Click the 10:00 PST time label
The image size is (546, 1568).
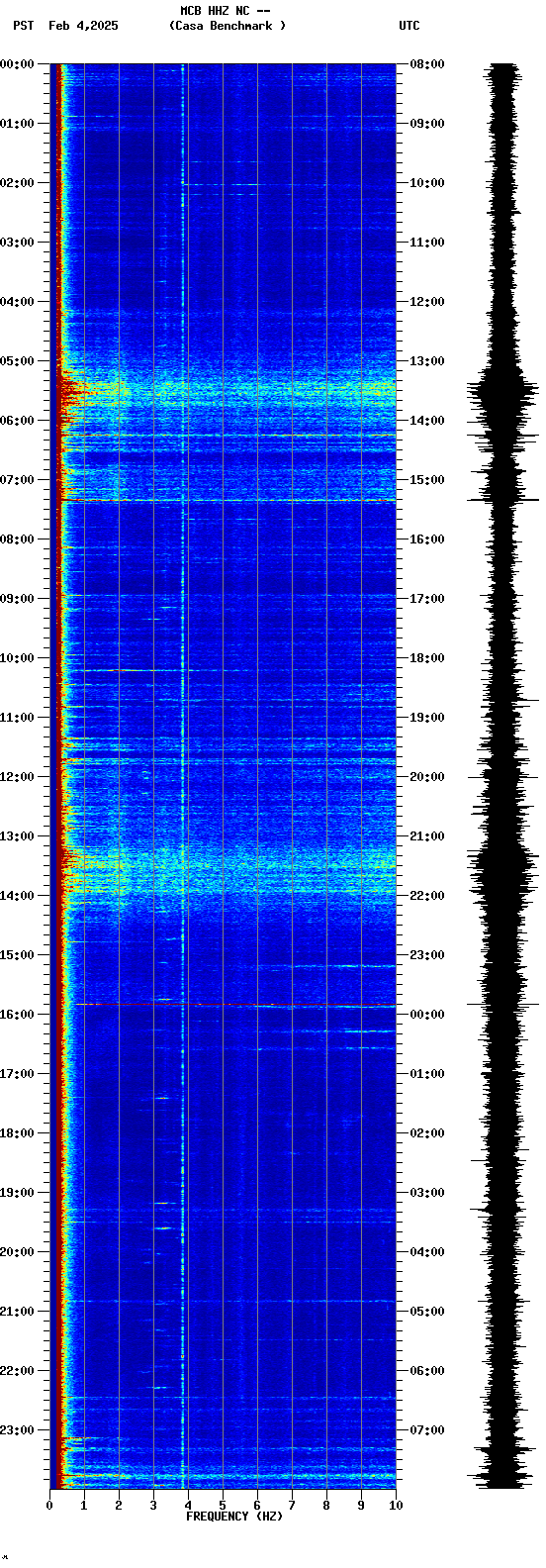pyautogui.click(x=17, y=658)
